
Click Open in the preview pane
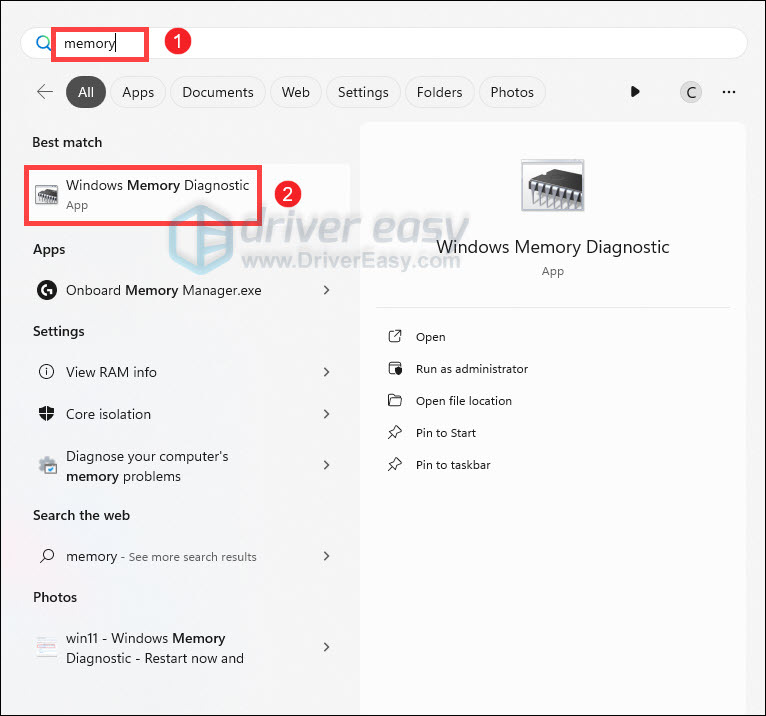point(430,337)
